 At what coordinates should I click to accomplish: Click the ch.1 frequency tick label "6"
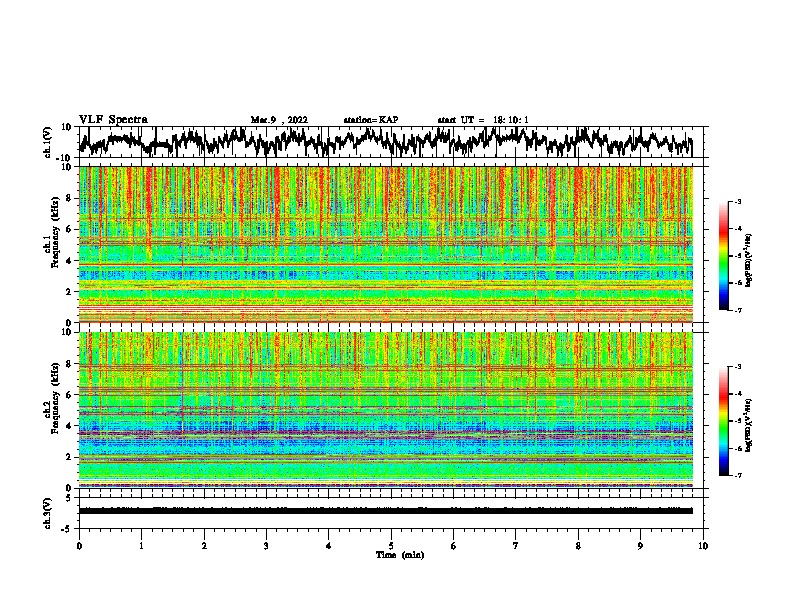70,229
